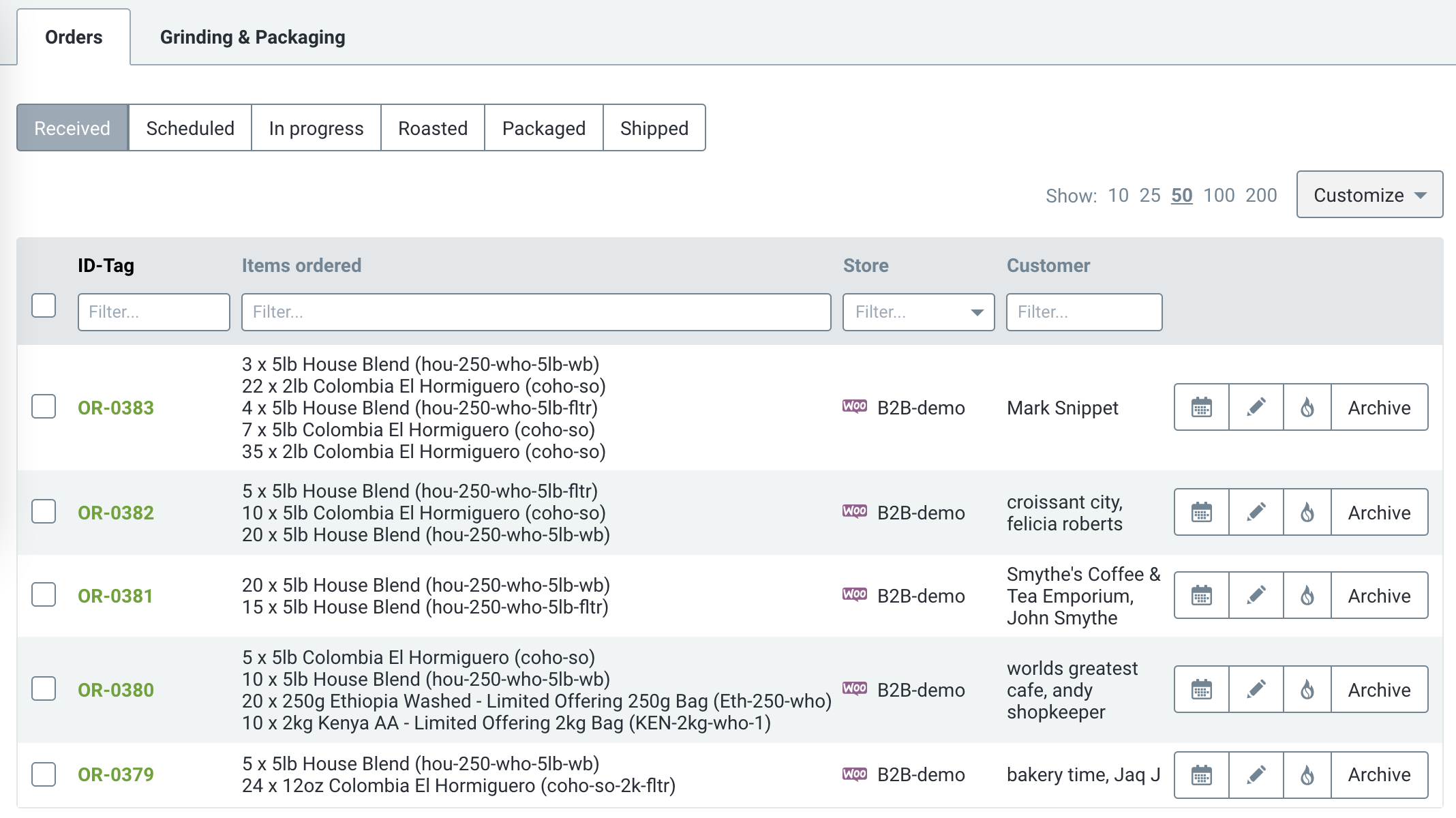Sort by the Customer column header
This screenshot has width=1456, height=818.
click(1048, 265)
